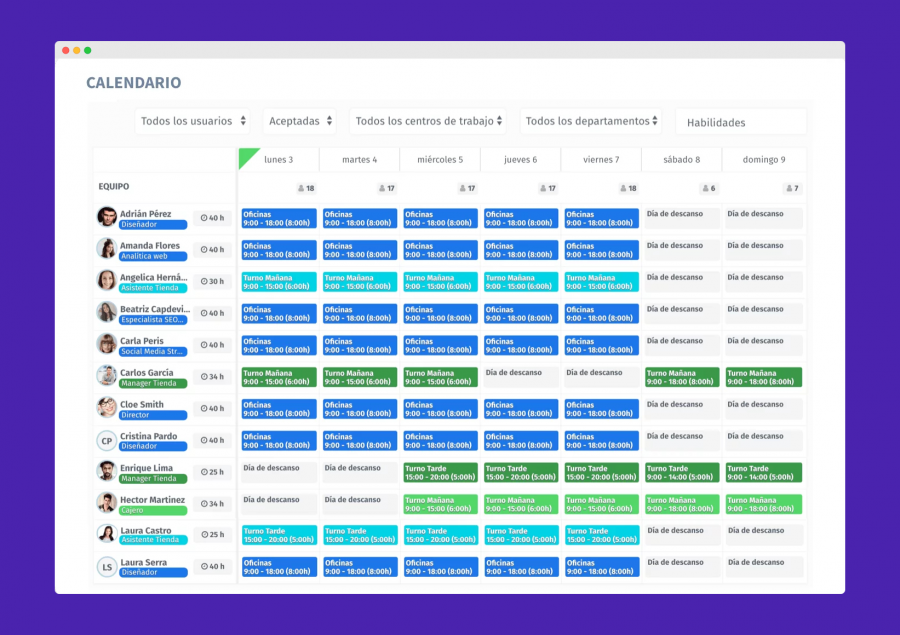Click Enrique Lima's Día de descanso on lunes
This screenshot has height=635, width=900.
279,473
